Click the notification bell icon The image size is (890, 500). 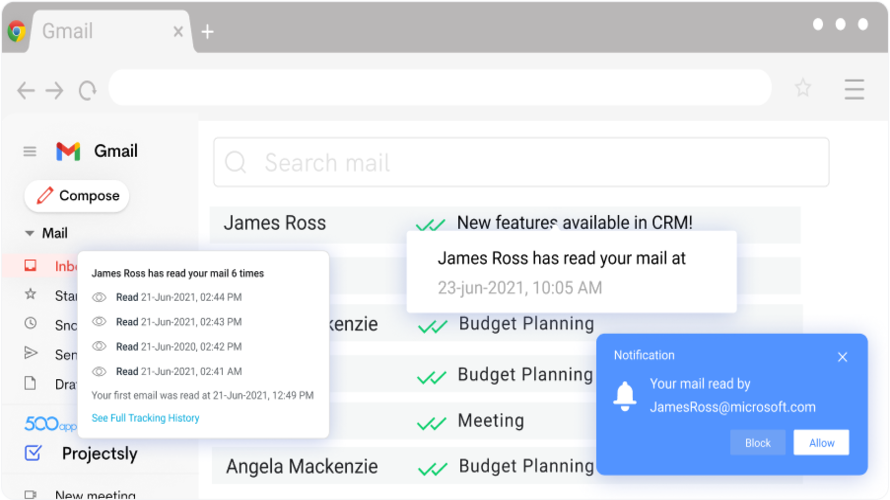pos(625,396)
